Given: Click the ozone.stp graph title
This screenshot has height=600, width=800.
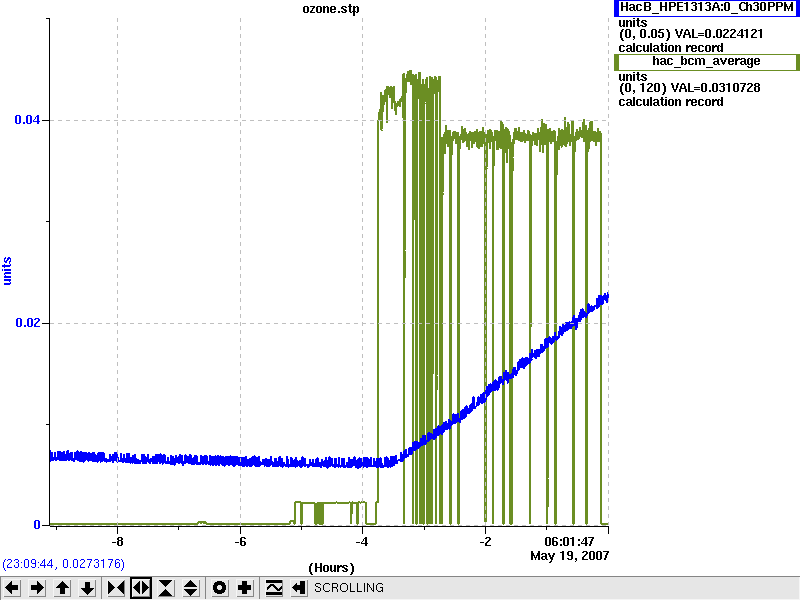Looking at the screenshot, I should (331, 9).
